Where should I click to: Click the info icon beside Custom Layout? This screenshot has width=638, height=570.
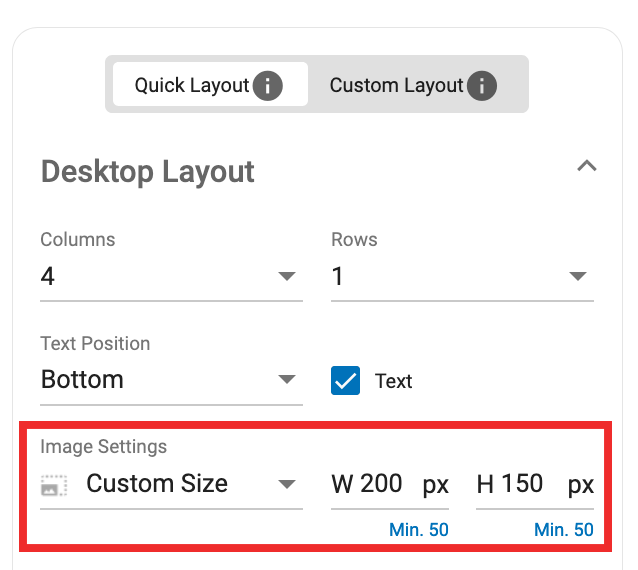482,86
